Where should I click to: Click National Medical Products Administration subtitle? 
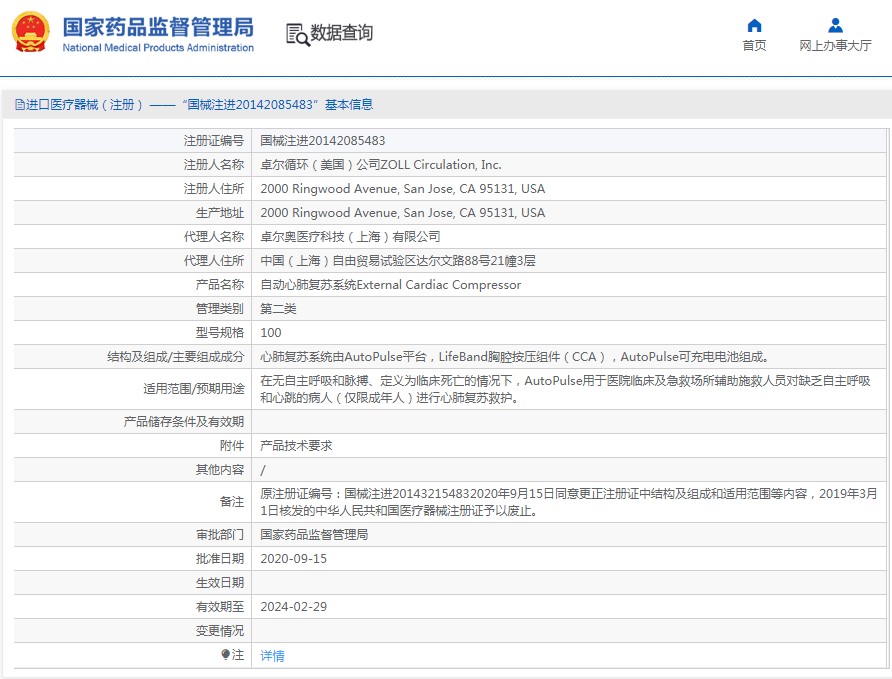[158, 48]
